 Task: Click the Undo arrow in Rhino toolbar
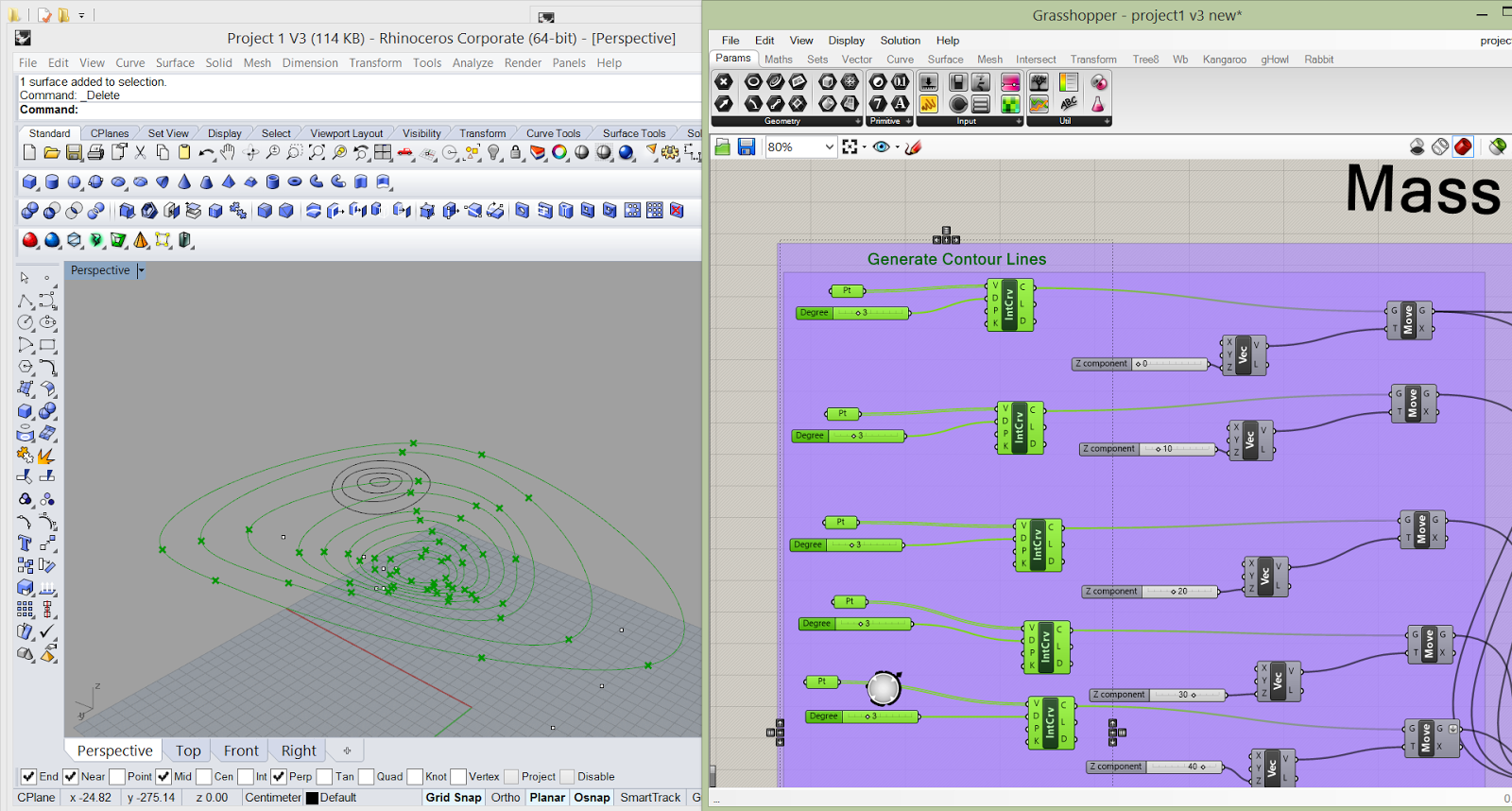pos(206,152)
